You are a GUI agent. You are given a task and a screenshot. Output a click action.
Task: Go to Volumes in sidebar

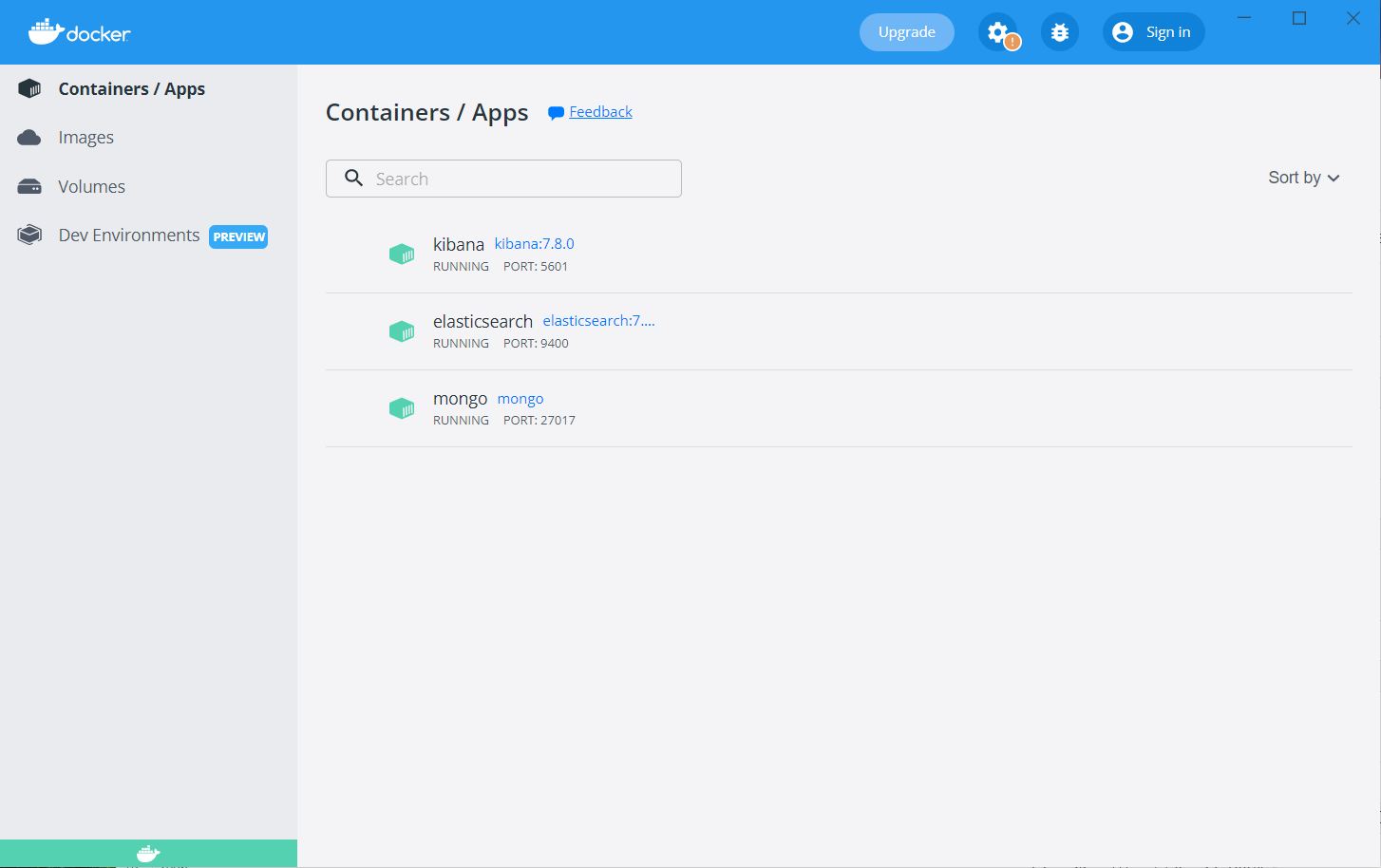click(91, 187)
